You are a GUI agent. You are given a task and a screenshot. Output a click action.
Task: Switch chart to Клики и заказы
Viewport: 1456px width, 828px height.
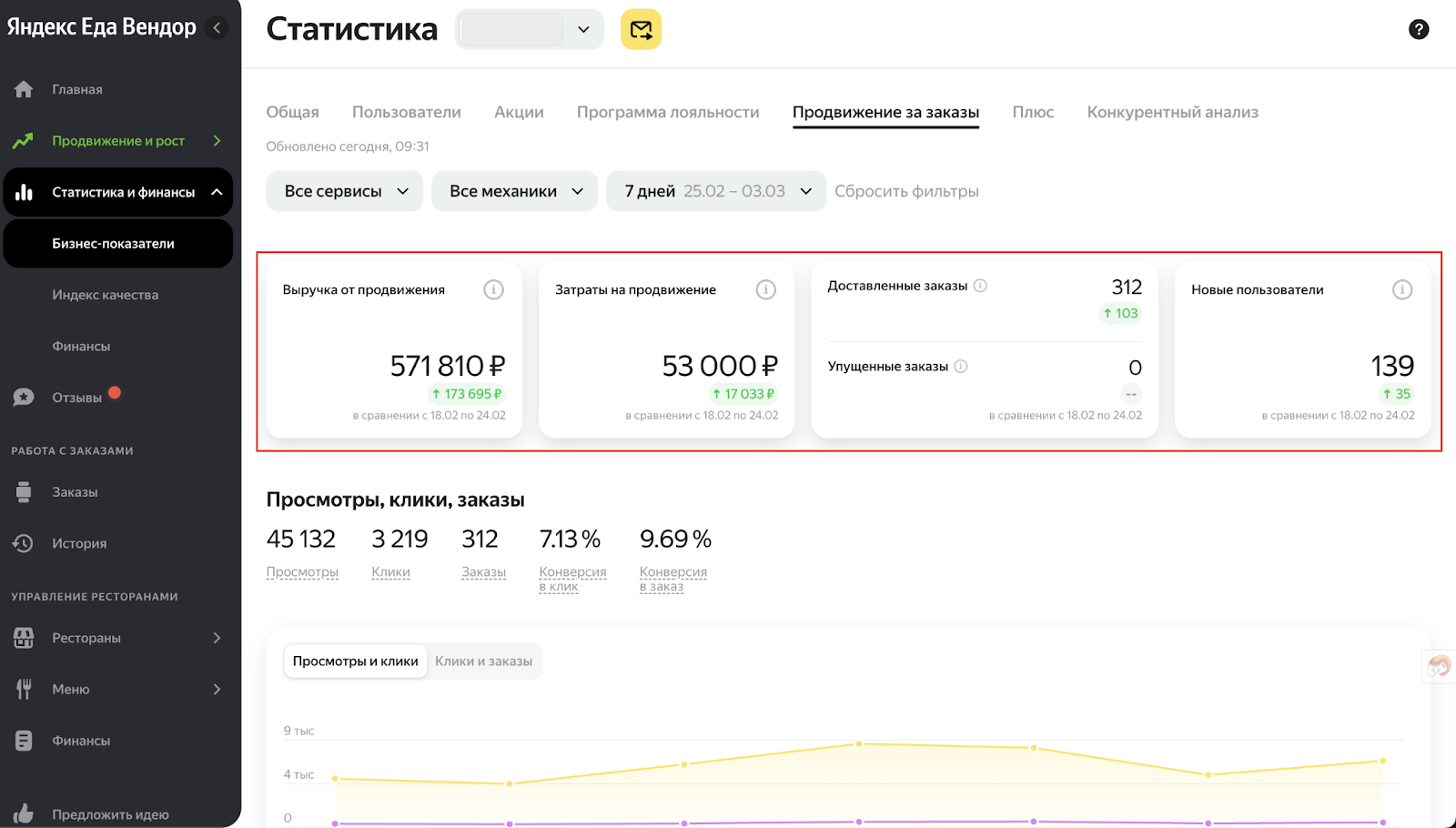click(x=483, y=661)
